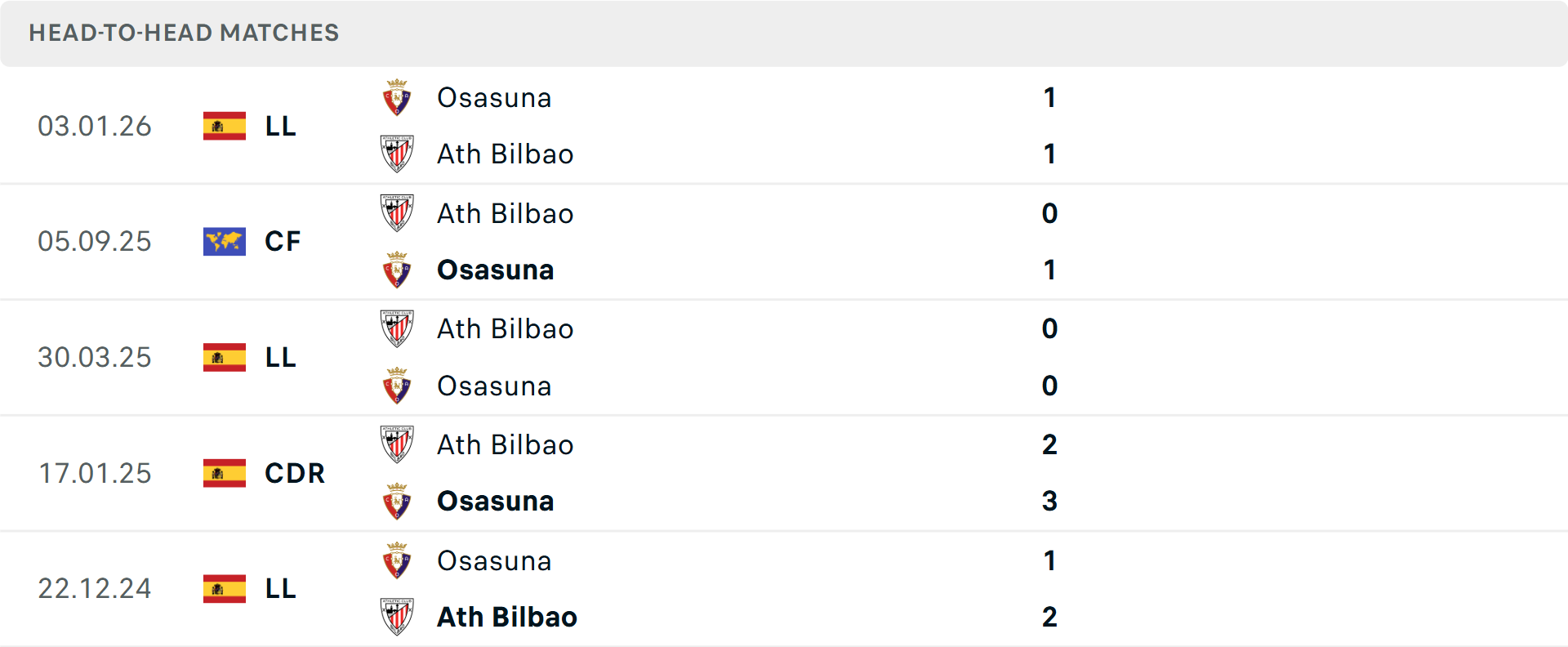Click the score 3 next to Osasuna in the CDR match

tap(1050, 502)
